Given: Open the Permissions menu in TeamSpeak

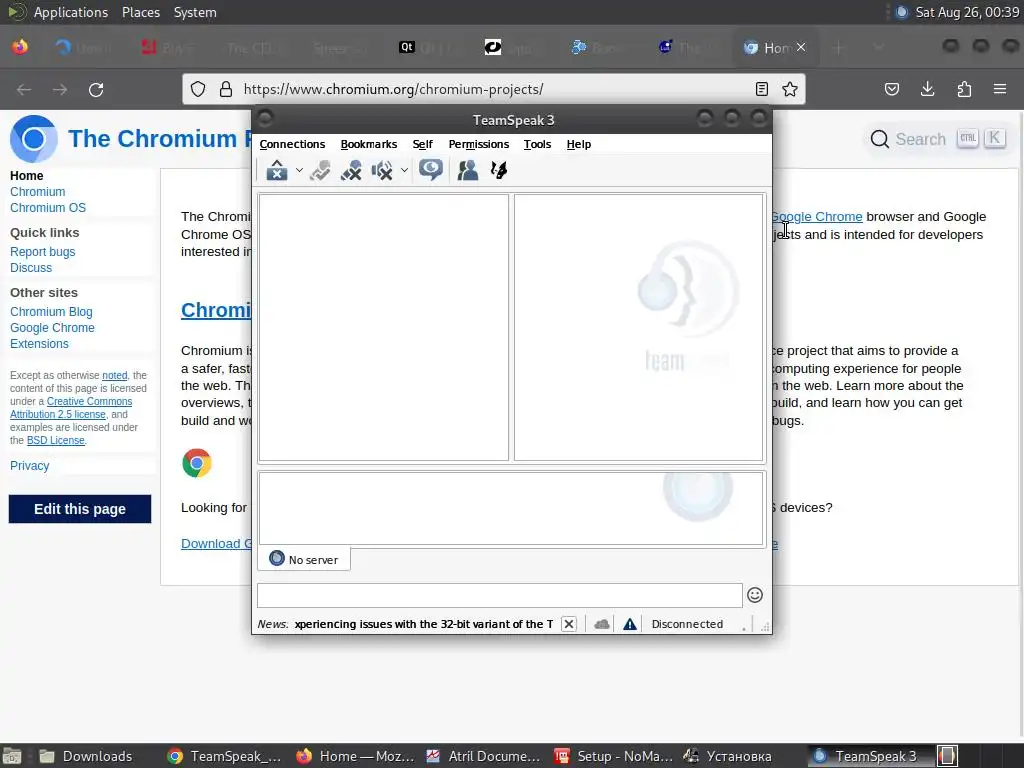Looking at the screenshot, I should point(479,144).
